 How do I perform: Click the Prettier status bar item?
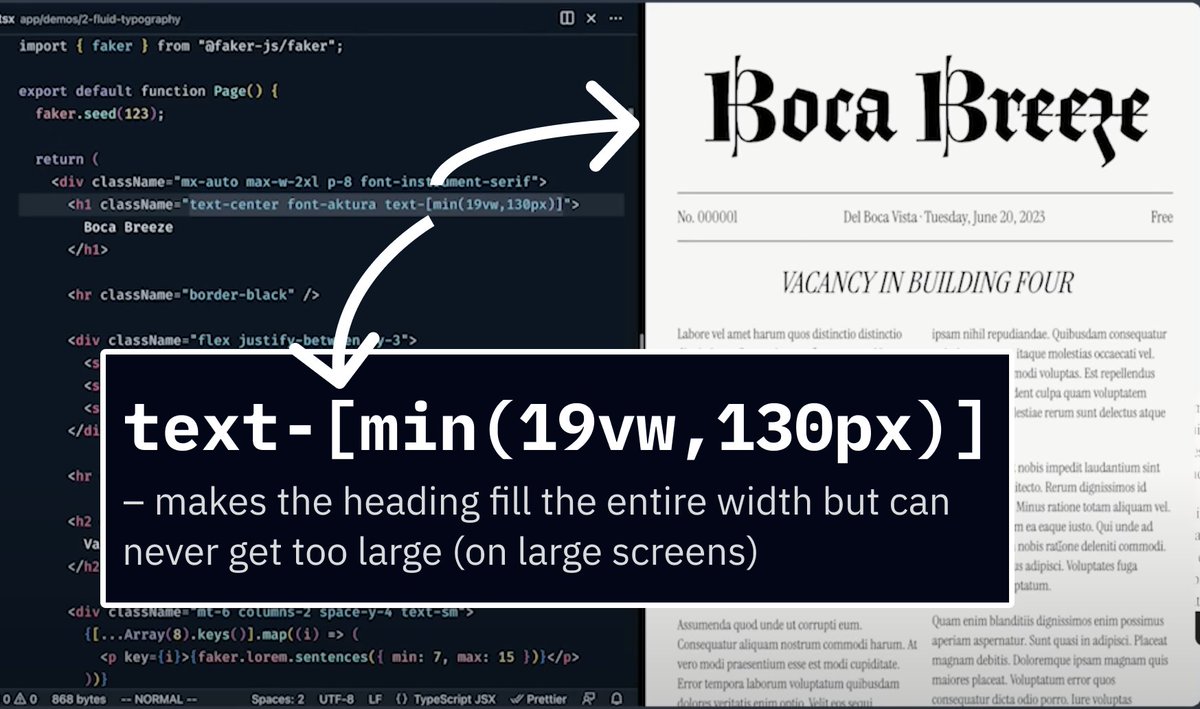pos(538,699)
